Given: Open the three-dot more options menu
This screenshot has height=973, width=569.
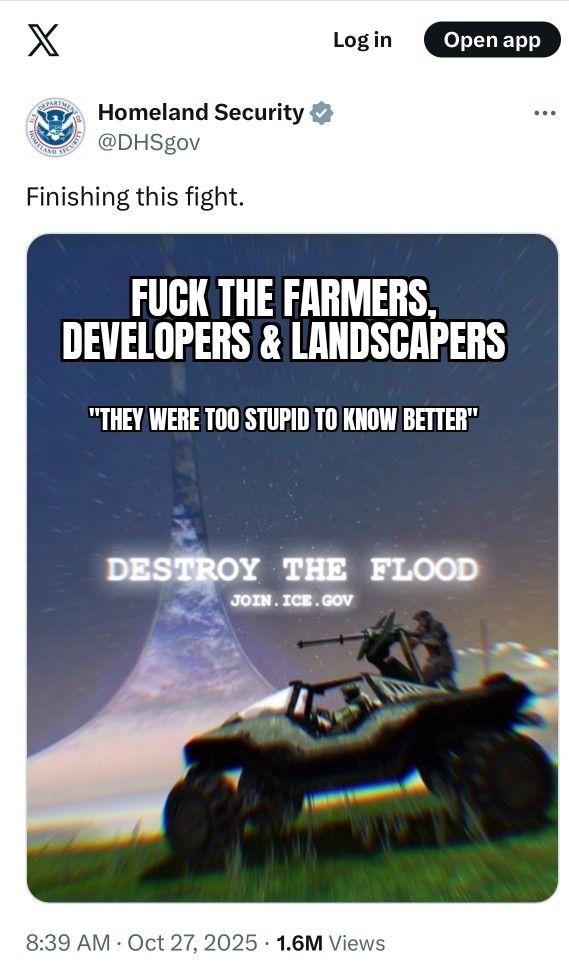Looking at the screenshot, I should click(545, 114).
